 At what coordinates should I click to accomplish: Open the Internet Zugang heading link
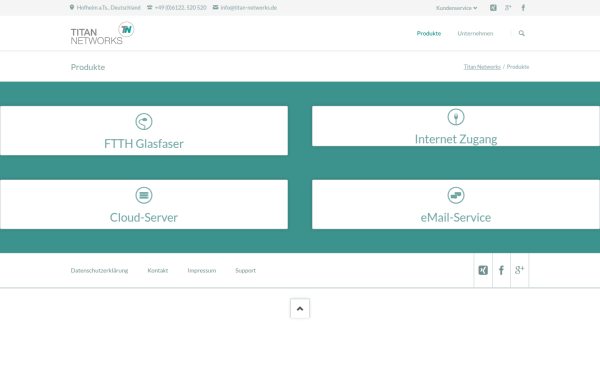[456, 139]
